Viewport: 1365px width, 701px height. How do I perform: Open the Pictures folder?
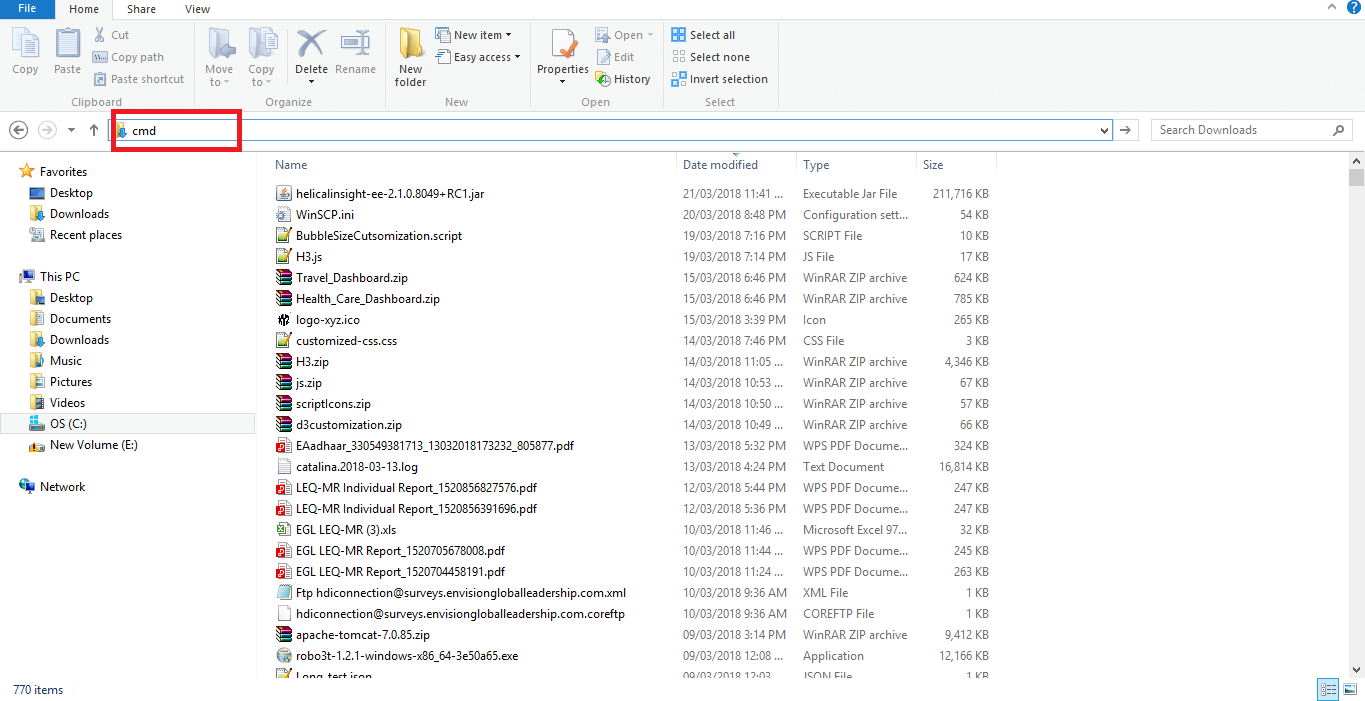click(71, 382)
